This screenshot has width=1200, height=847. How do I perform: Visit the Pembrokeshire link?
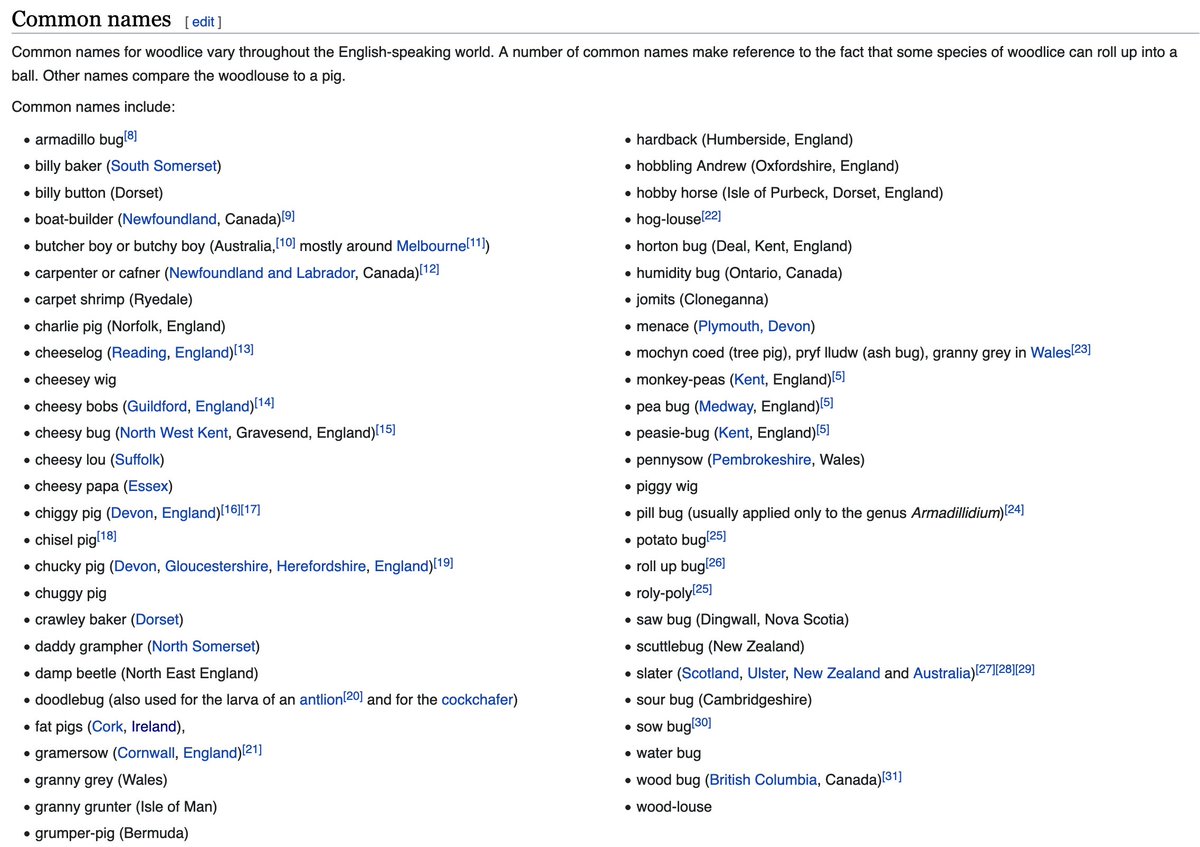pyautogui.click(x=760, y=460)
